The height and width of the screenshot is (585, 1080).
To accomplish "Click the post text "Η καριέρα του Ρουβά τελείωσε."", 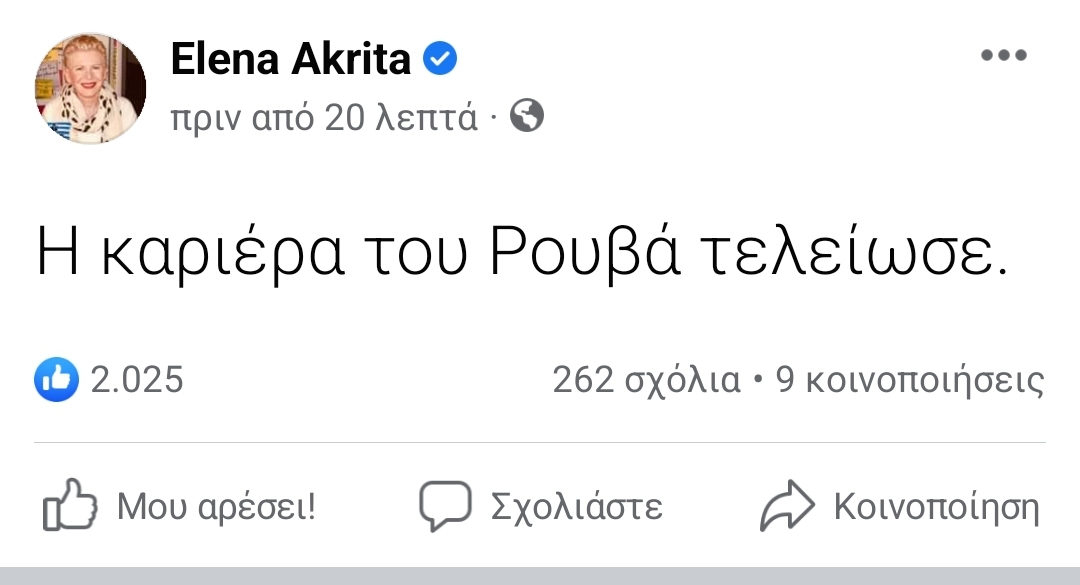I will [520, 254].
